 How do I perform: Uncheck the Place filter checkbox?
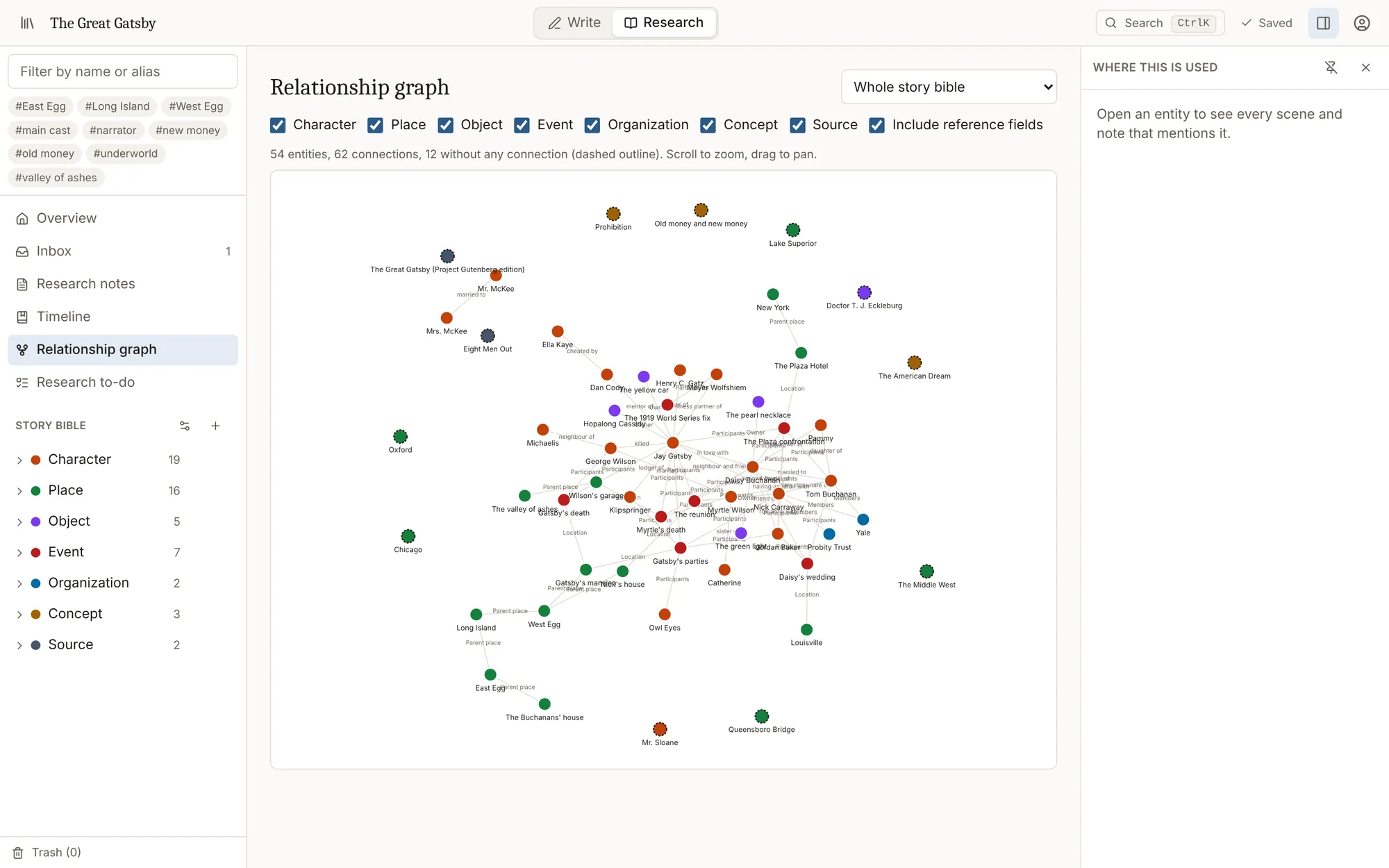375,125
